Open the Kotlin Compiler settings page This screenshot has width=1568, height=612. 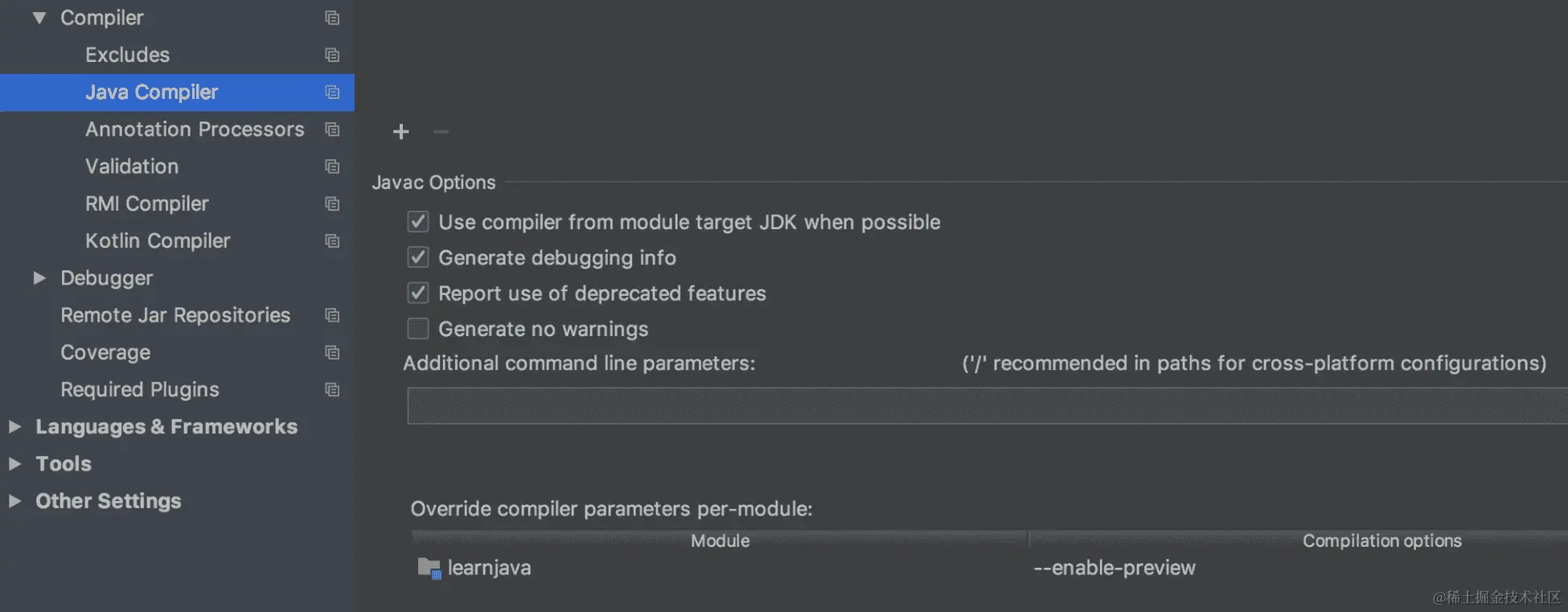click(x=158, y=241)
